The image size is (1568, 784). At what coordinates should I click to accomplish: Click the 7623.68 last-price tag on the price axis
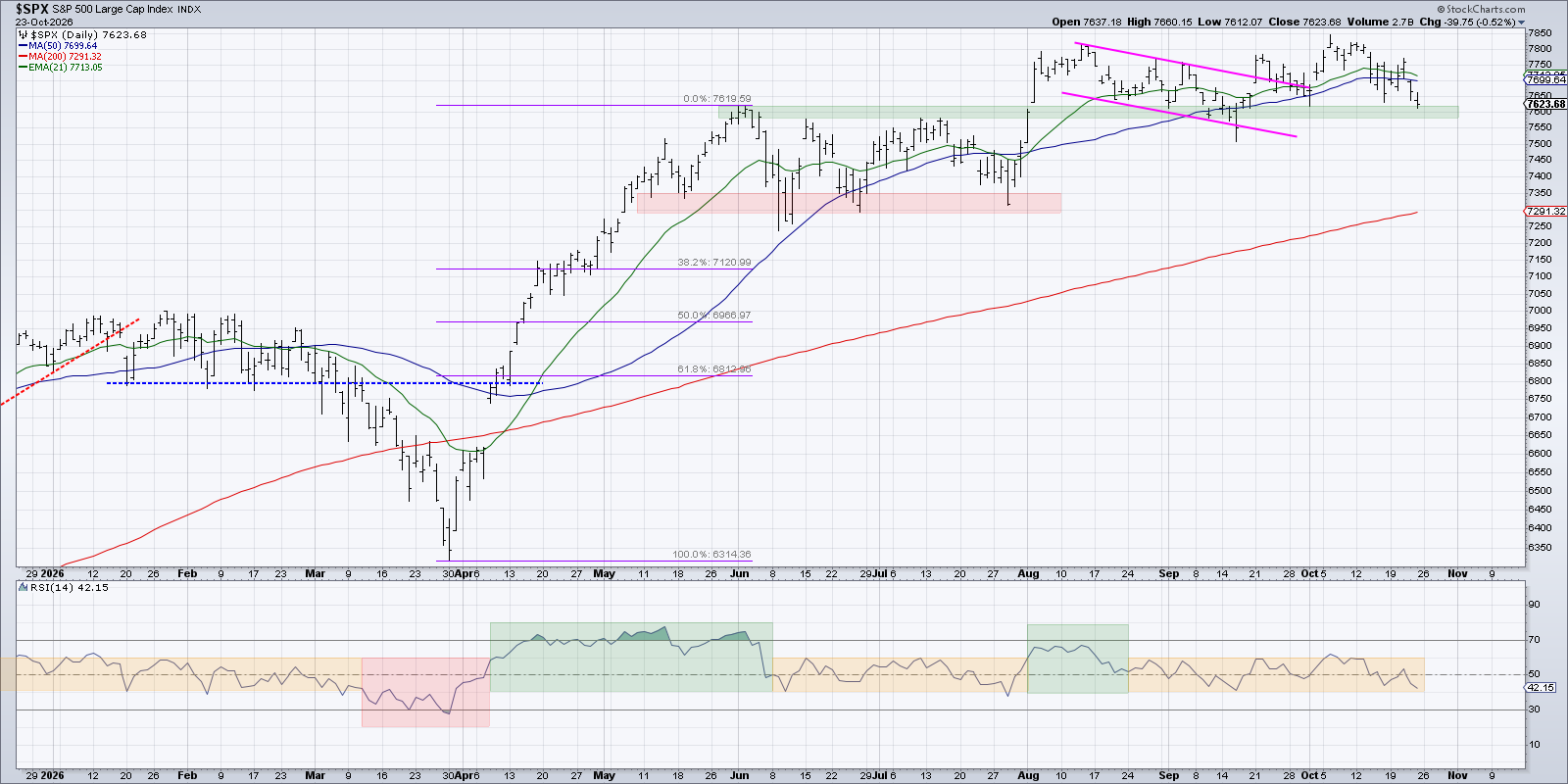coord(1546,104)
